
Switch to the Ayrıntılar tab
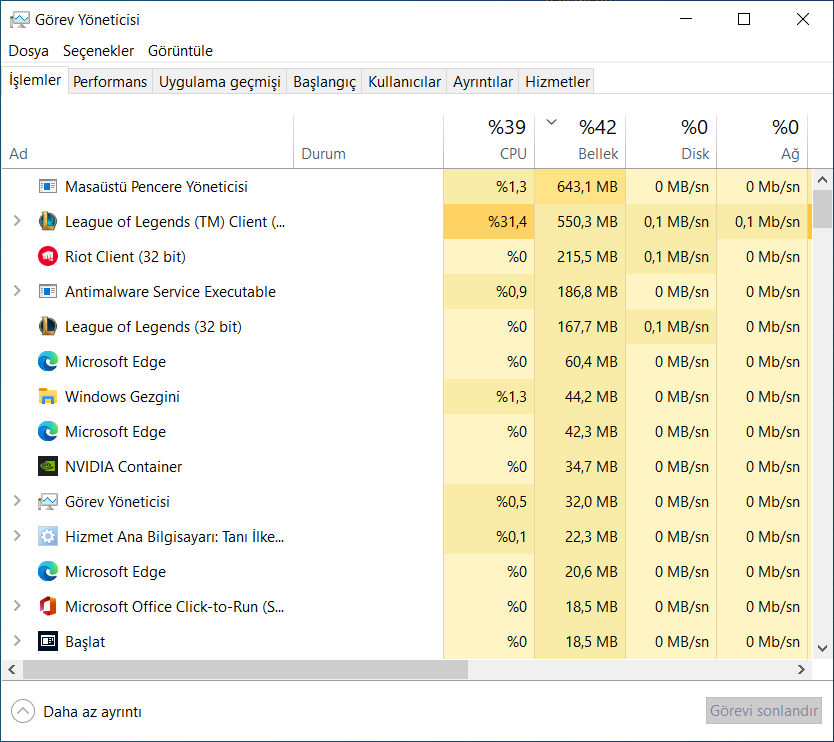482,82
